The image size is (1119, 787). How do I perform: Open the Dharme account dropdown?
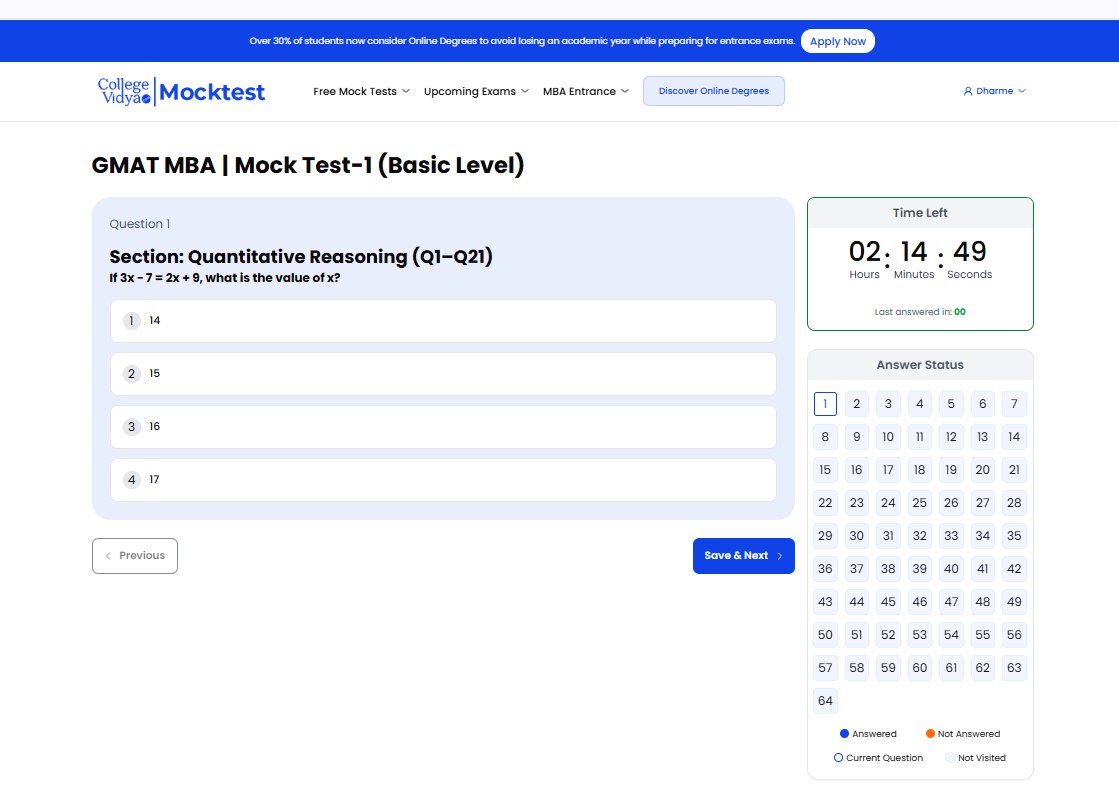click(x=994, y=91)
